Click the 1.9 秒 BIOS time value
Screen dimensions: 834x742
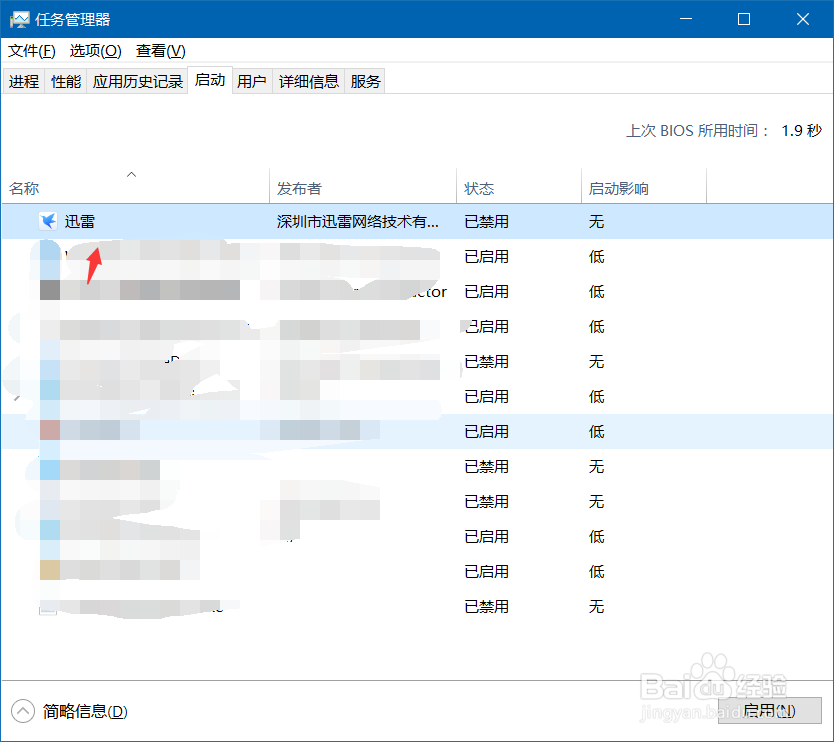coord(802,131)
